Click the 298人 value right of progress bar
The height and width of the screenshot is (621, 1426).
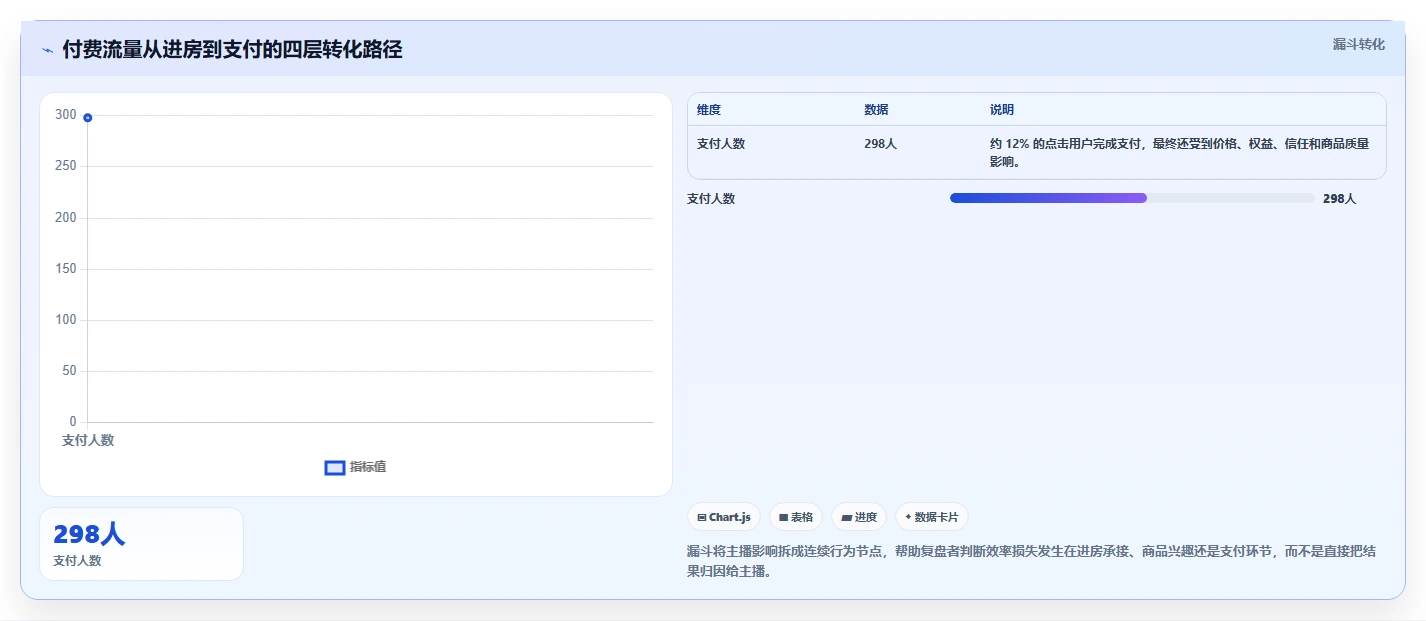click(x=1340, y=199)
